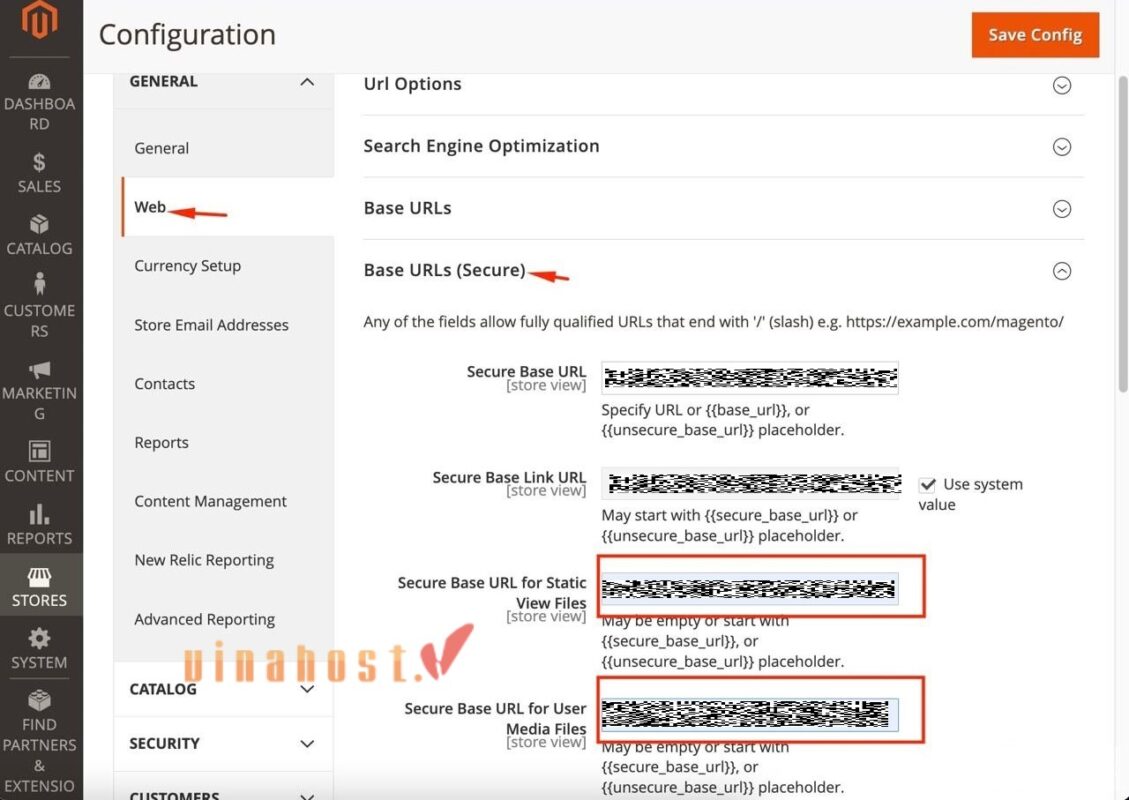Collapse the Base URLs (Secure) section
The height and width of the screenshot is (800, 1129).
pyautogui.click(x=1062, y=271)
